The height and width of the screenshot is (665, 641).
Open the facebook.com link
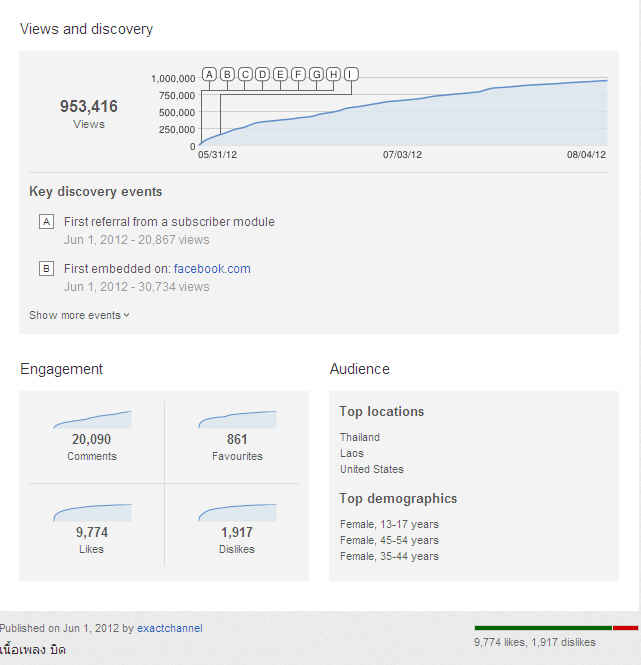click(212, 268)
